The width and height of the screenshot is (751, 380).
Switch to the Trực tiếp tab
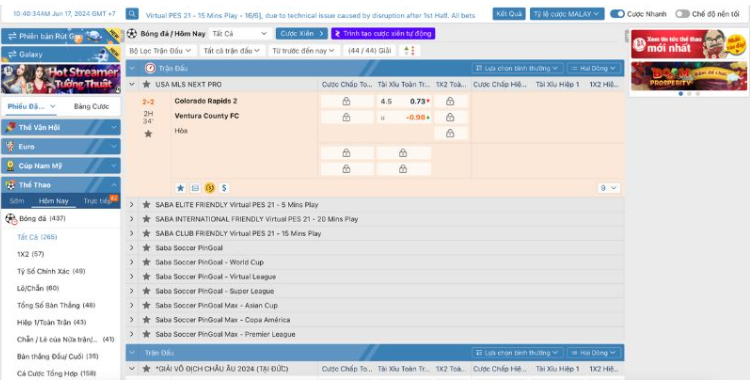(98, 201)
